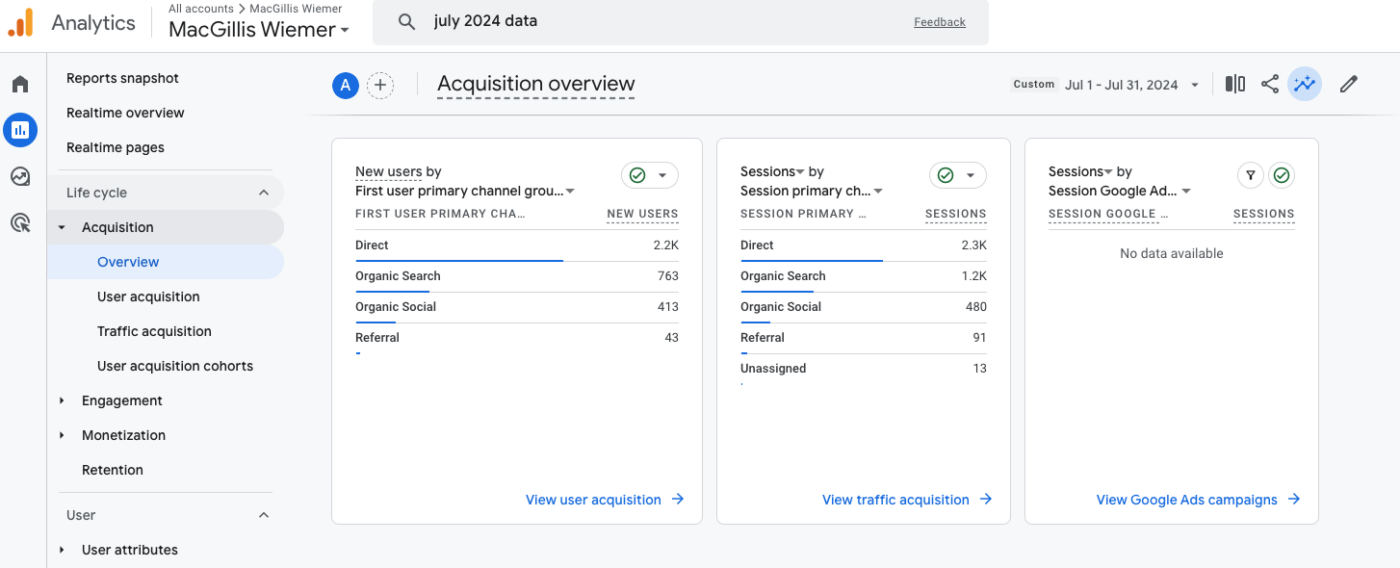Image resolution: width=1400 pixels, height=568 pixels.
Task: Click Organic Search row in New users card
Action: (x=517, y=277)
